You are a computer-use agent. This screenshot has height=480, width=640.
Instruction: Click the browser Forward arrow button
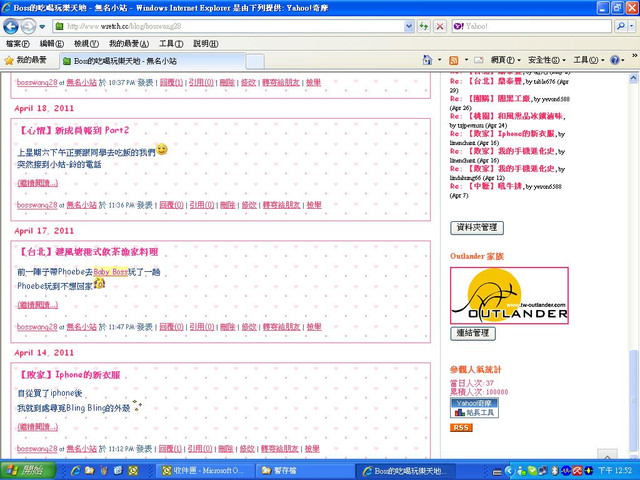pos(28,27)
